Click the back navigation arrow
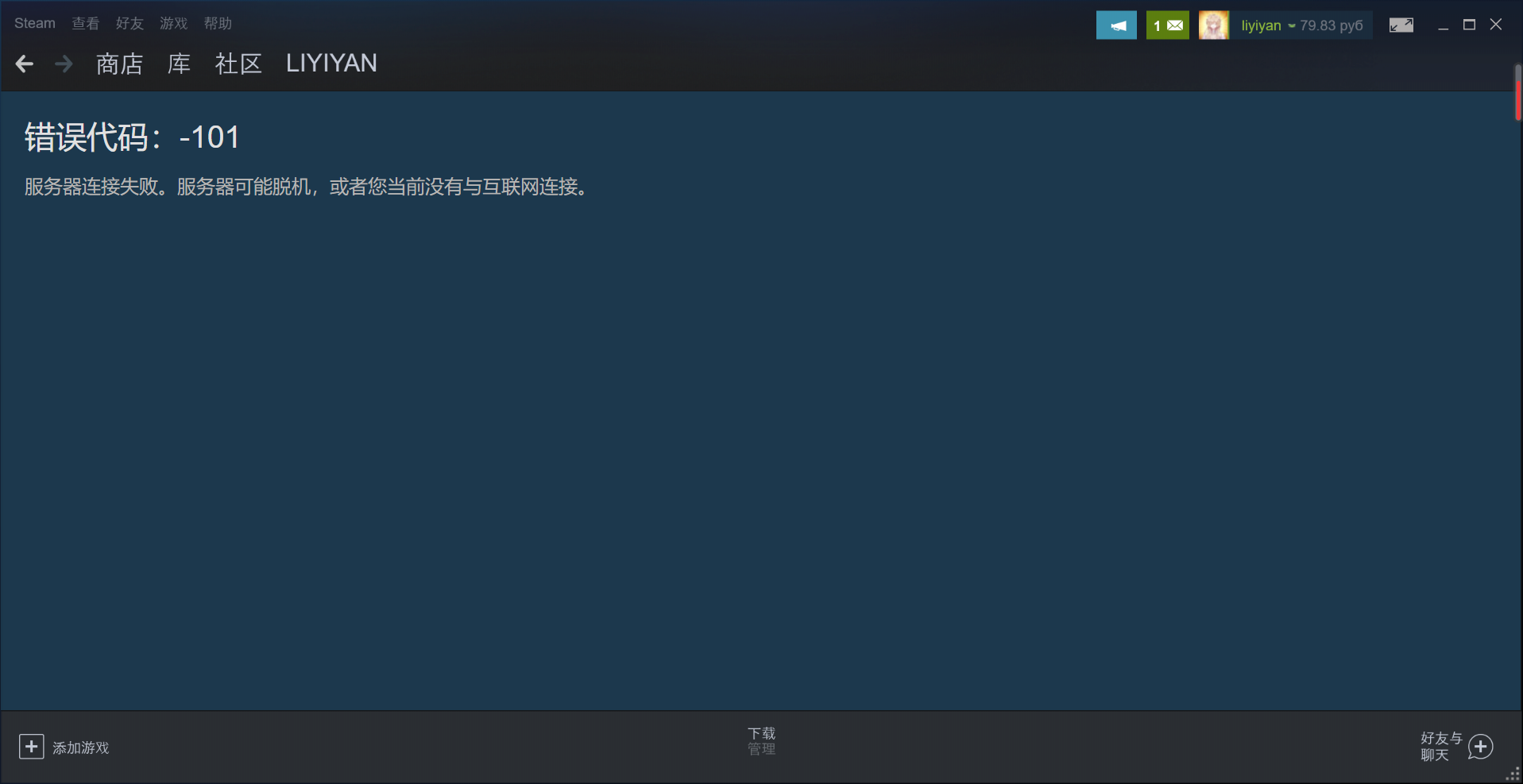Viewport: 1523px width, 784px height. pos(25,64)
